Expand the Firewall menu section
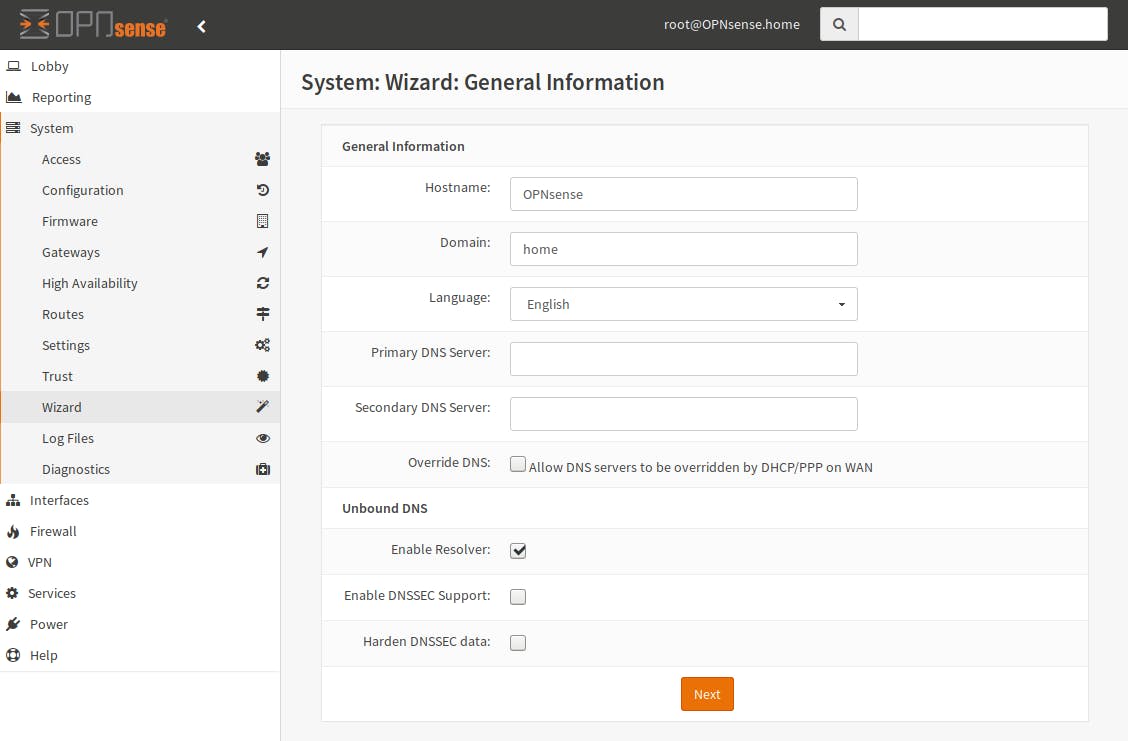This screenshot has height=741, width=1128. tap(53, 531)
